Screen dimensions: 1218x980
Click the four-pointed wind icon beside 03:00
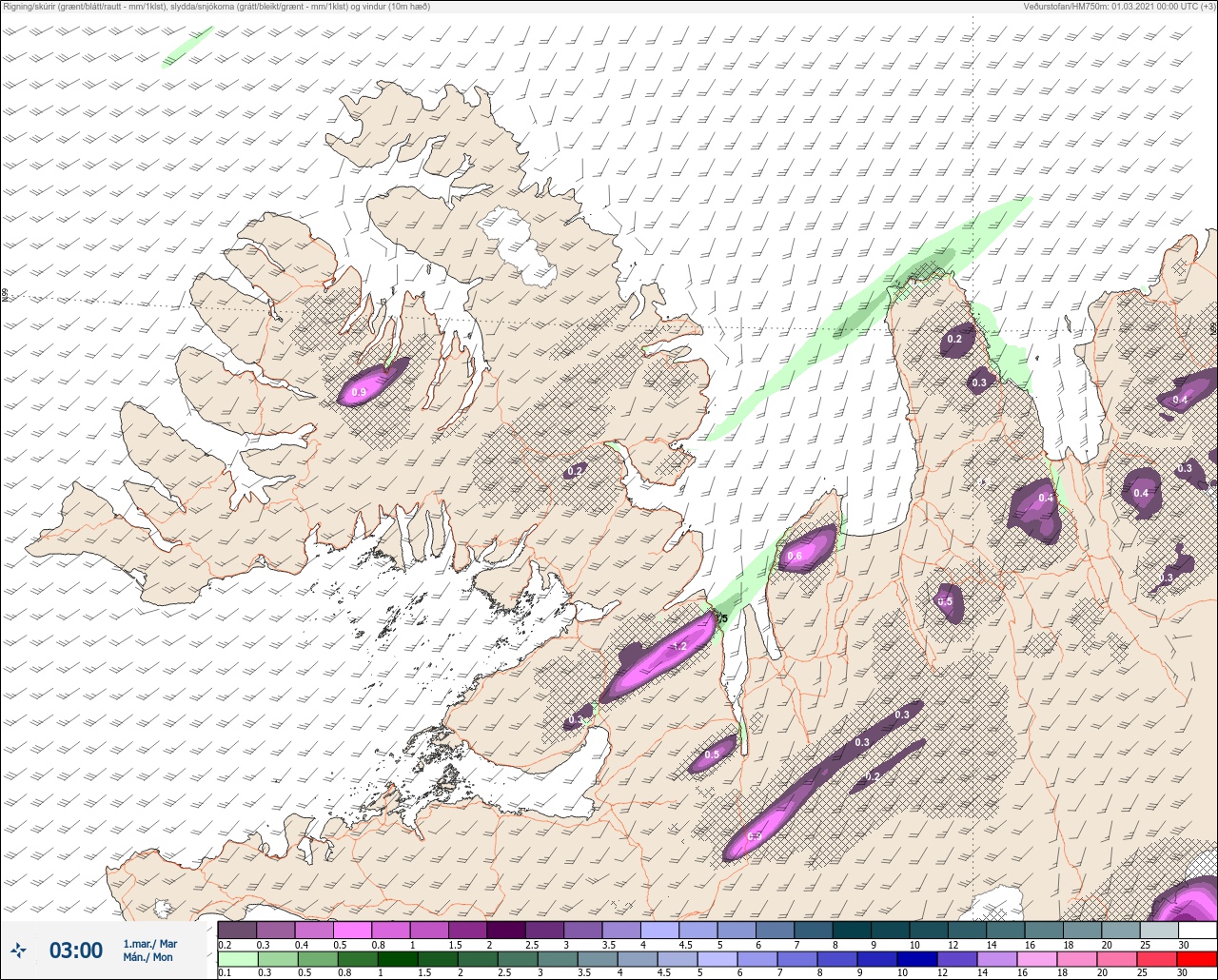pyautogui.click(x=19, y=950)
